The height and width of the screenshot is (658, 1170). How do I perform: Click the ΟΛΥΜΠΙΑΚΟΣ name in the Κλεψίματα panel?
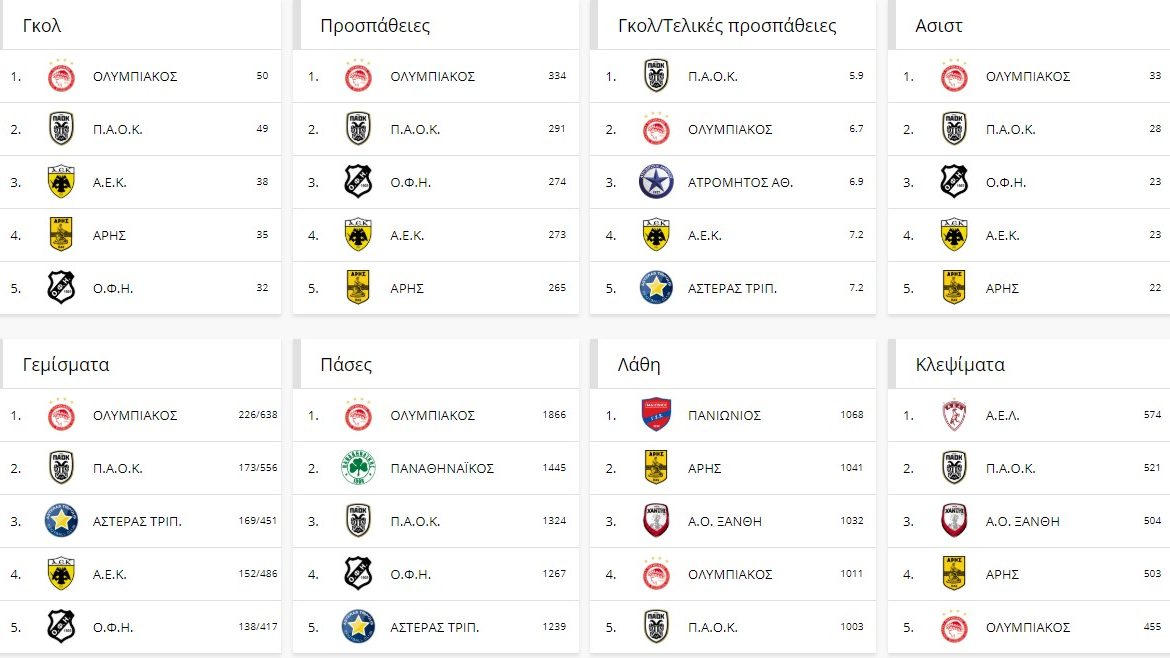1028,628
